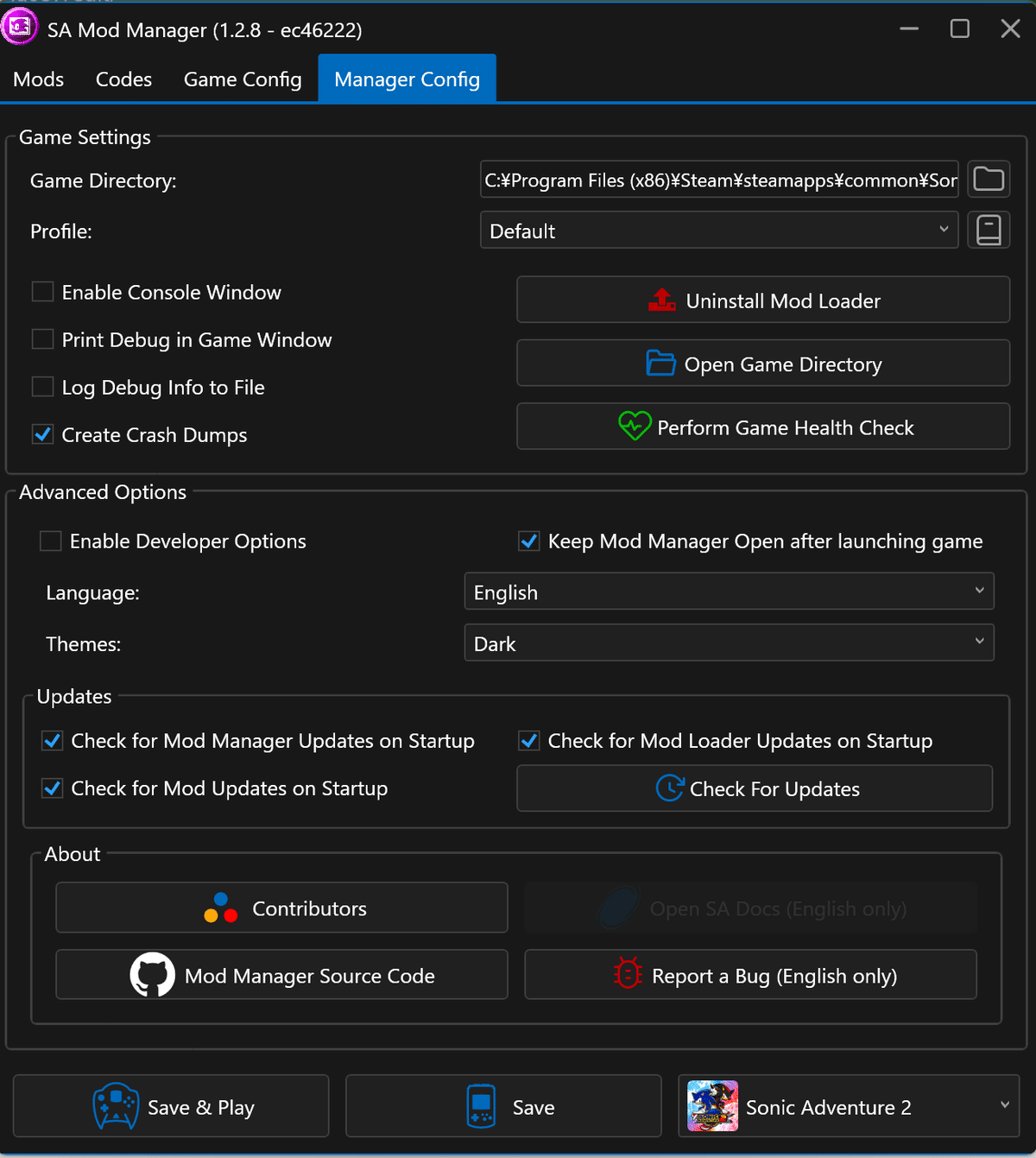Image resolution: width=1036 pixels, height=1158 pixels.
Task: Click the Game Directory path field
Action: [718, 180]
